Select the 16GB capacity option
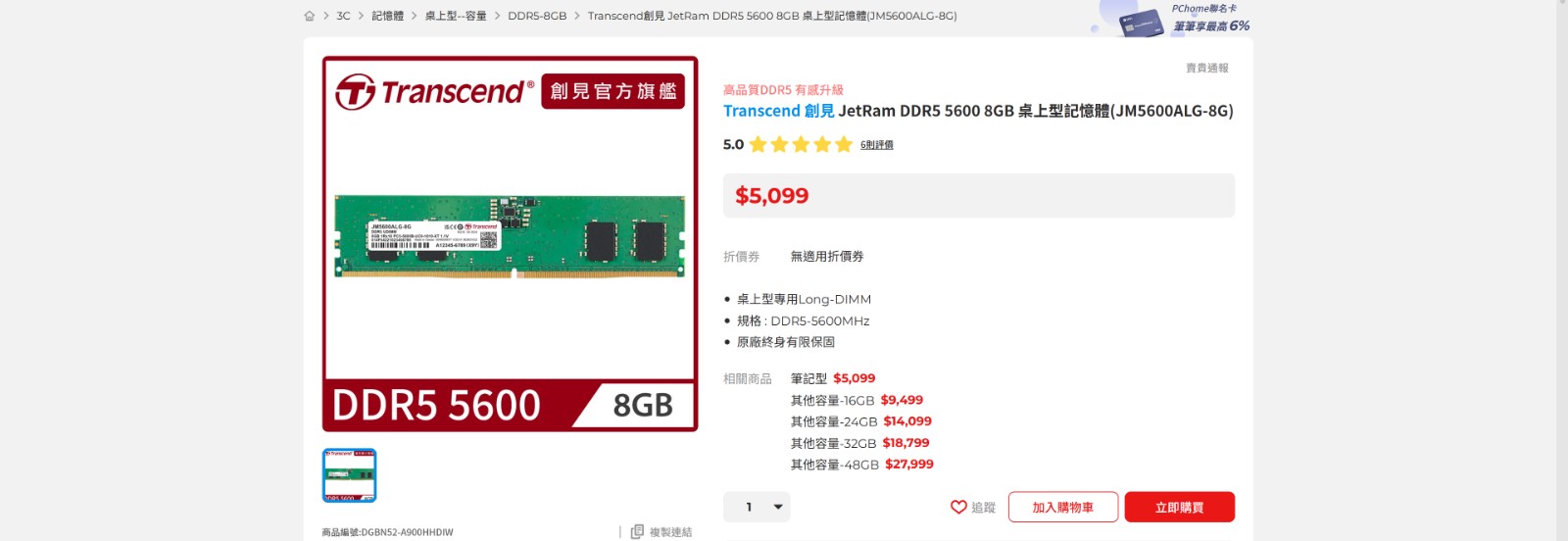Screen dimensions: 1568x541 [857, 400]
